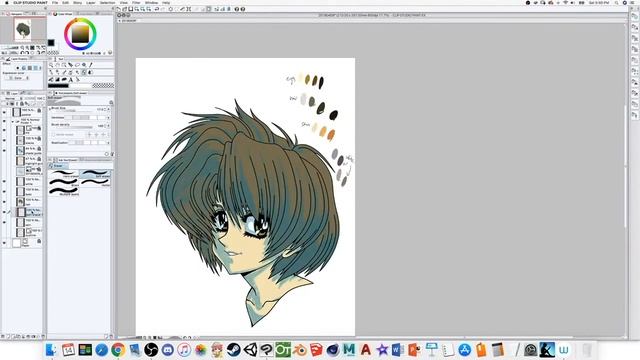This screenshot has height=360, width=640.
Task: Open Discord from the dock
Action: [167, 350]
